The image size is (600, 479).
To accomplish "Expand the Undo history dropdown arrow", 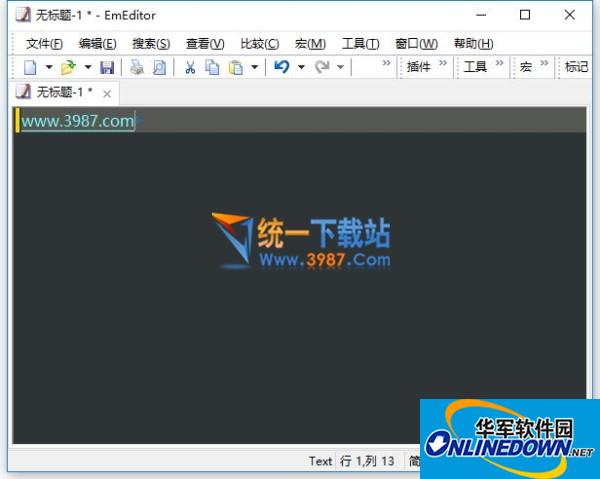I will [x=302, y=67].
